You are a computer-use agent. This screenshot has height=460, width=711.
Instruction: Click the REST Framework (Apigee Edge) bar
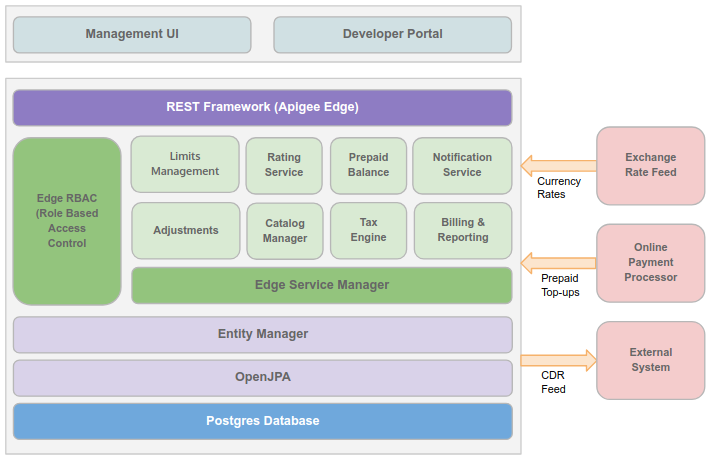[262, 107]
